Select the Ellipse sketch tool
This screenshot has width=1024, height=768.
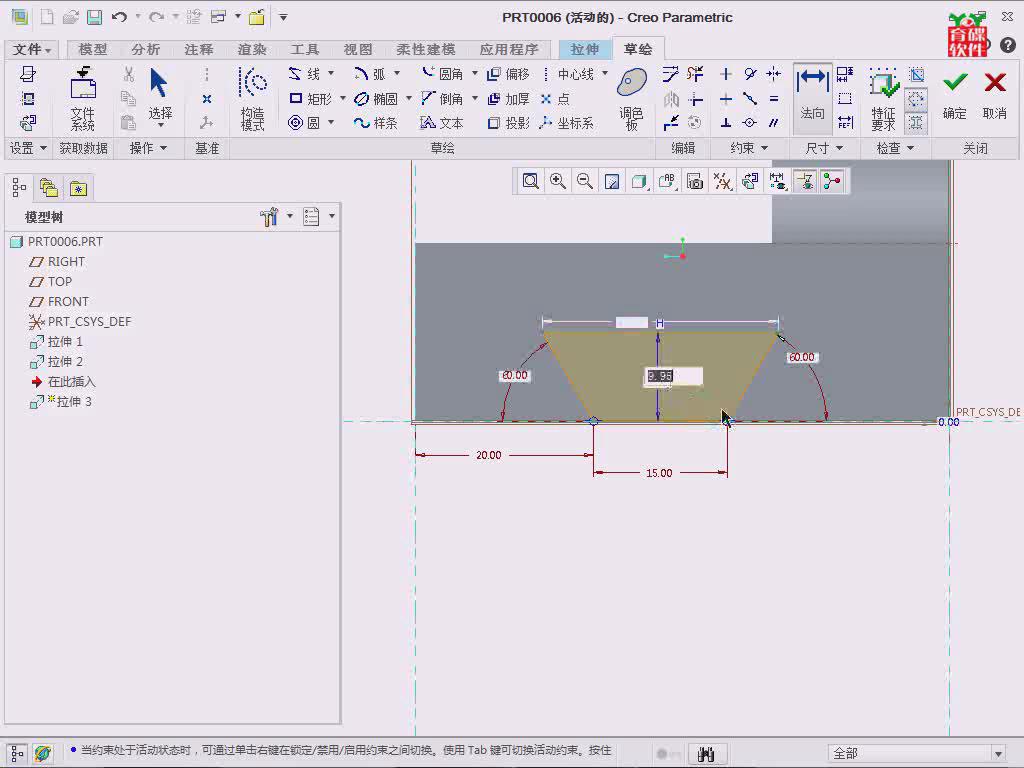[376, 99]
